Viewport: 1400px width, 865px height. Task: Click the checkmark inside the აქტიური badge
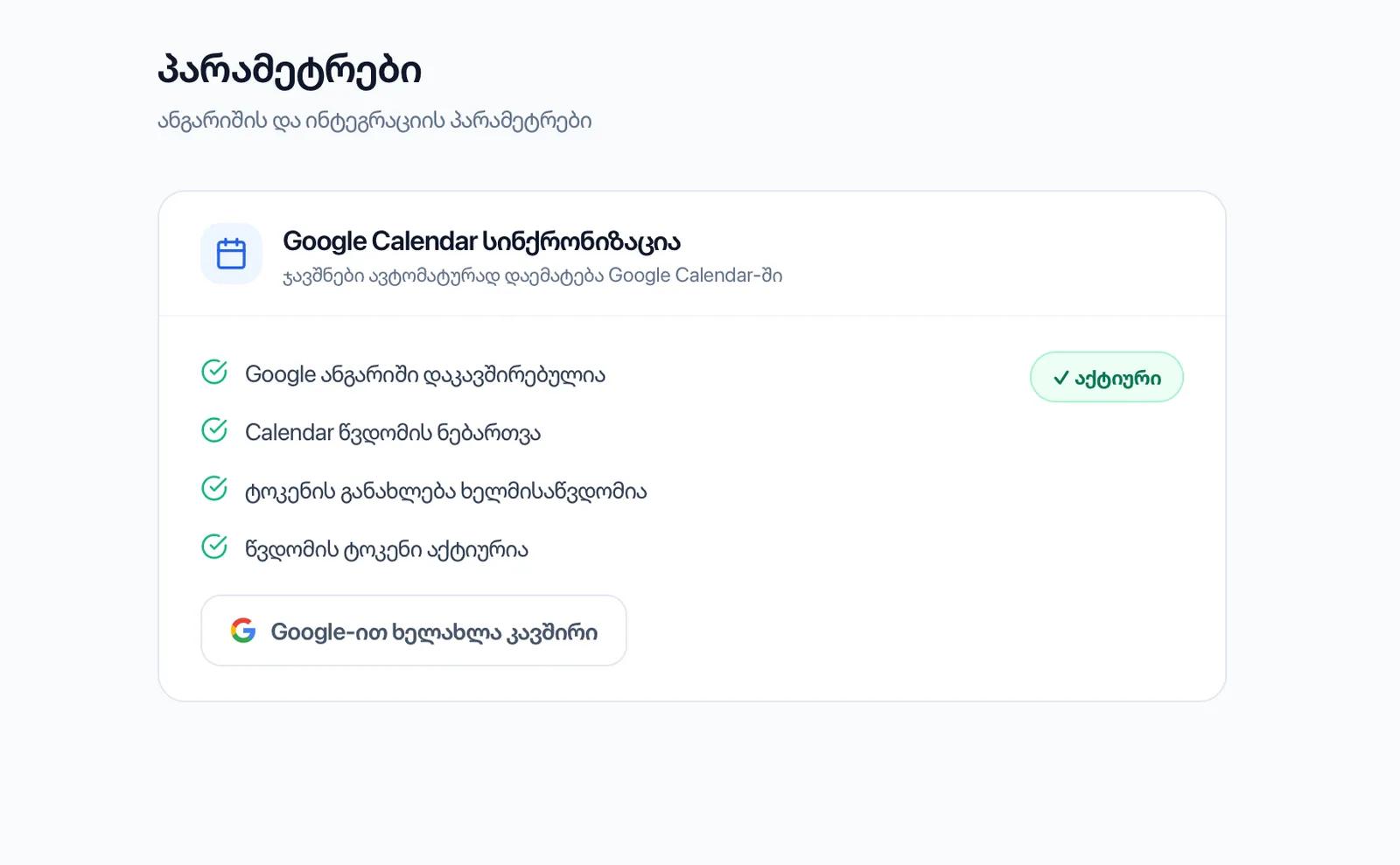pos(1060,378)
